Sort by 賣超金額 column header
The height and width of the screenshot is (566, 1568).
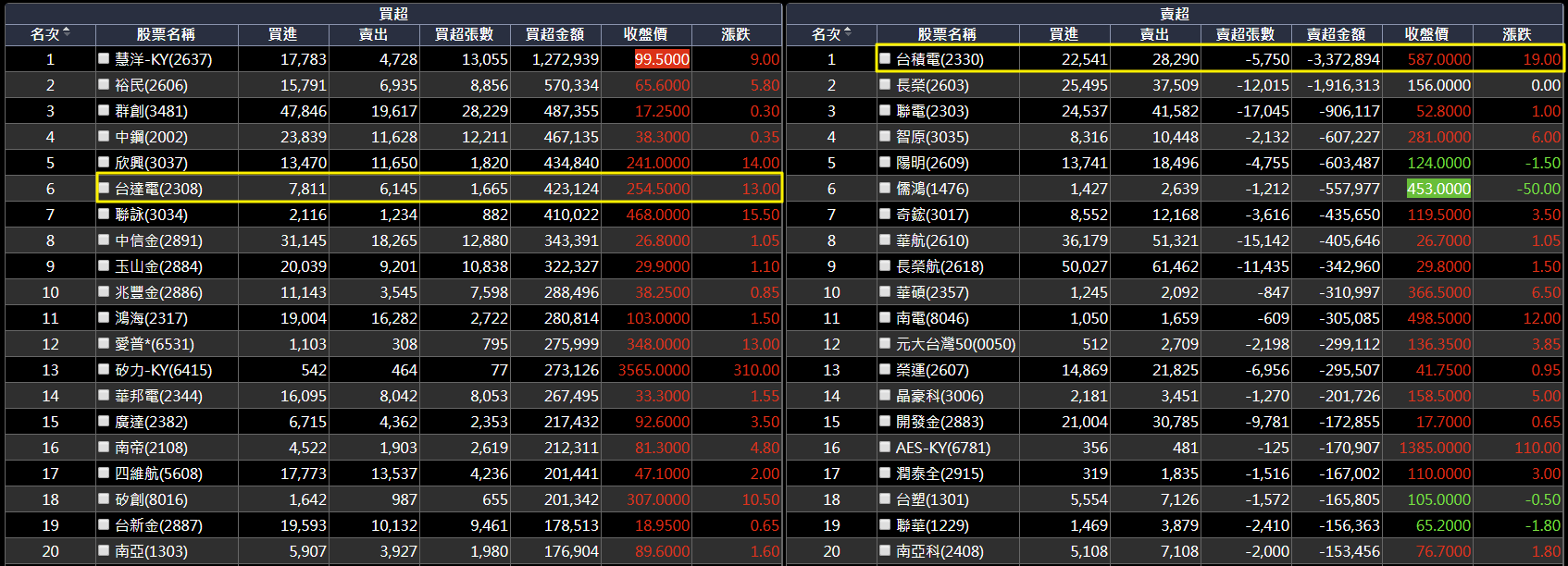pyautogui.click(x=1336, y=34)
